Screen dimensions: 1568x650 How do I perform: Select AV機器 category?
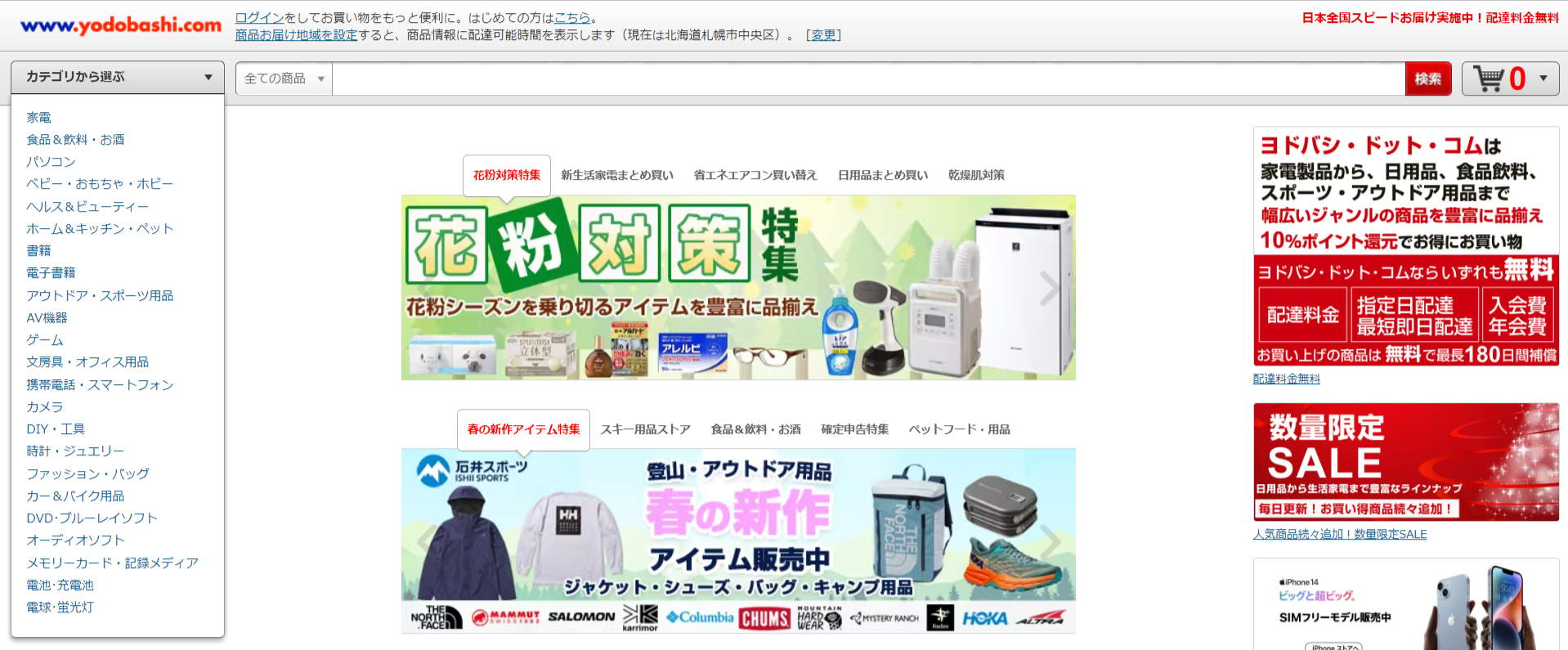click(x=47, y=318)
